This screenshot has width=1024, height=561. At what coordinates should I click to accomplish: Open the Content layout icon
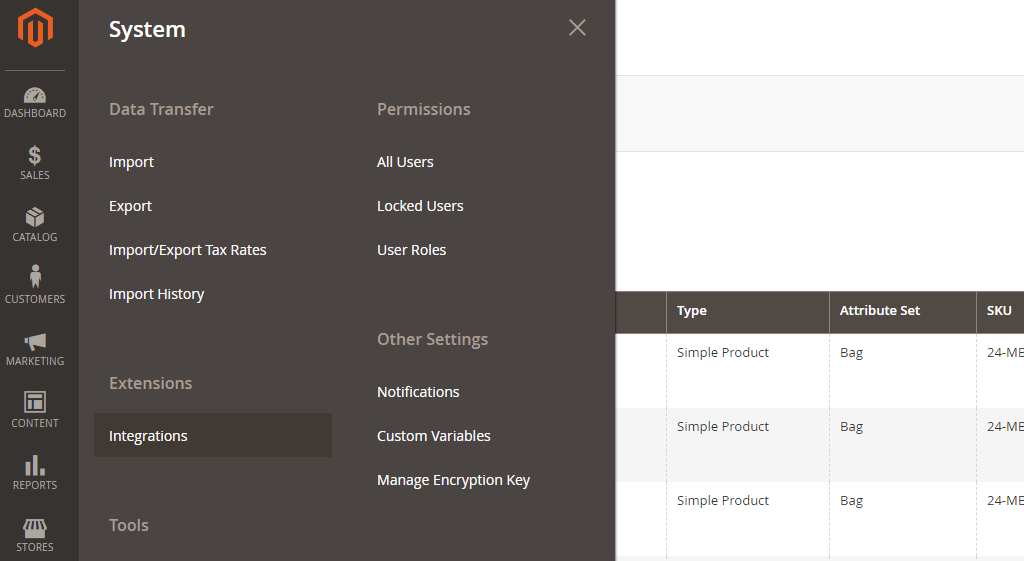click(x=35, y=403)
